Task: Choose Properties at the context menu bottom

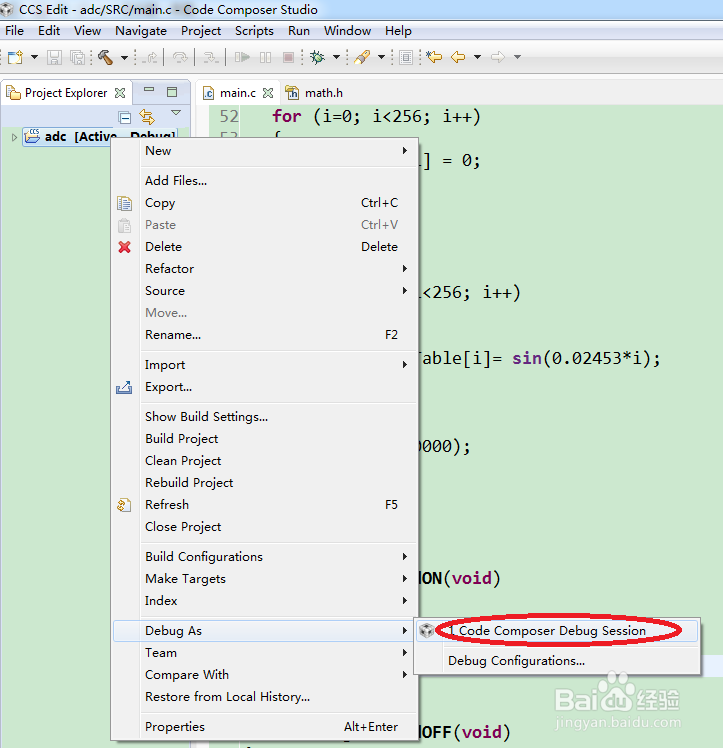Action: pos(265,727)
